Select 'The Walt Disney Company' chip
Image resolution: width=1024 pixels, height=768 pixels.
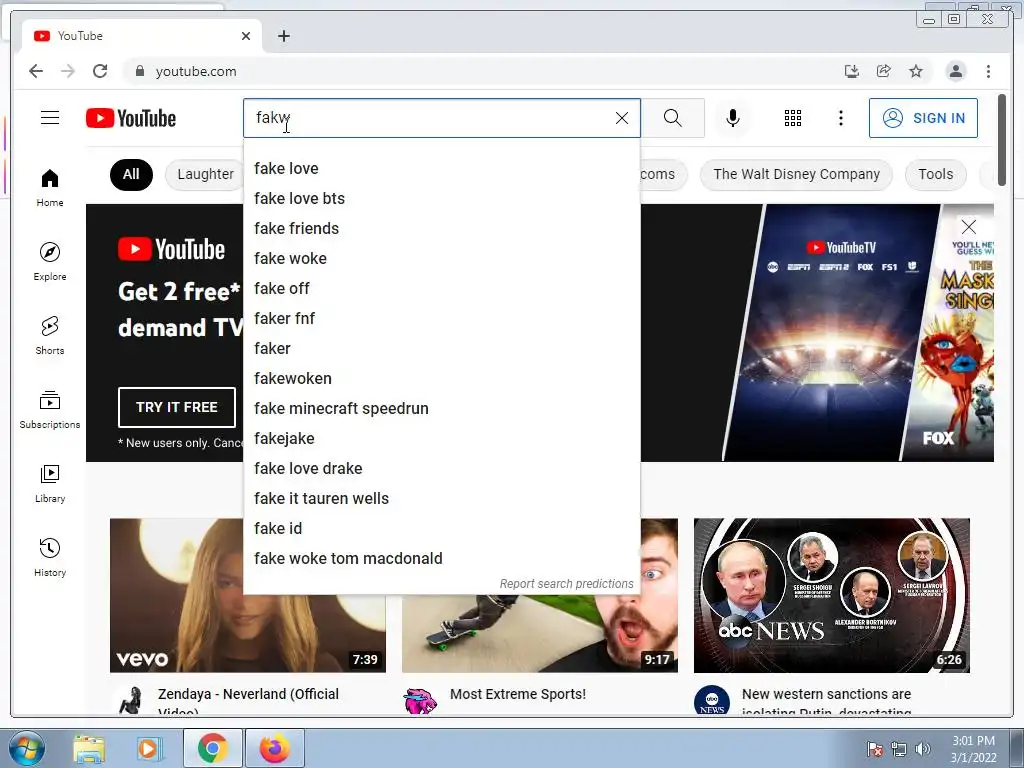[x=796, y=174]
